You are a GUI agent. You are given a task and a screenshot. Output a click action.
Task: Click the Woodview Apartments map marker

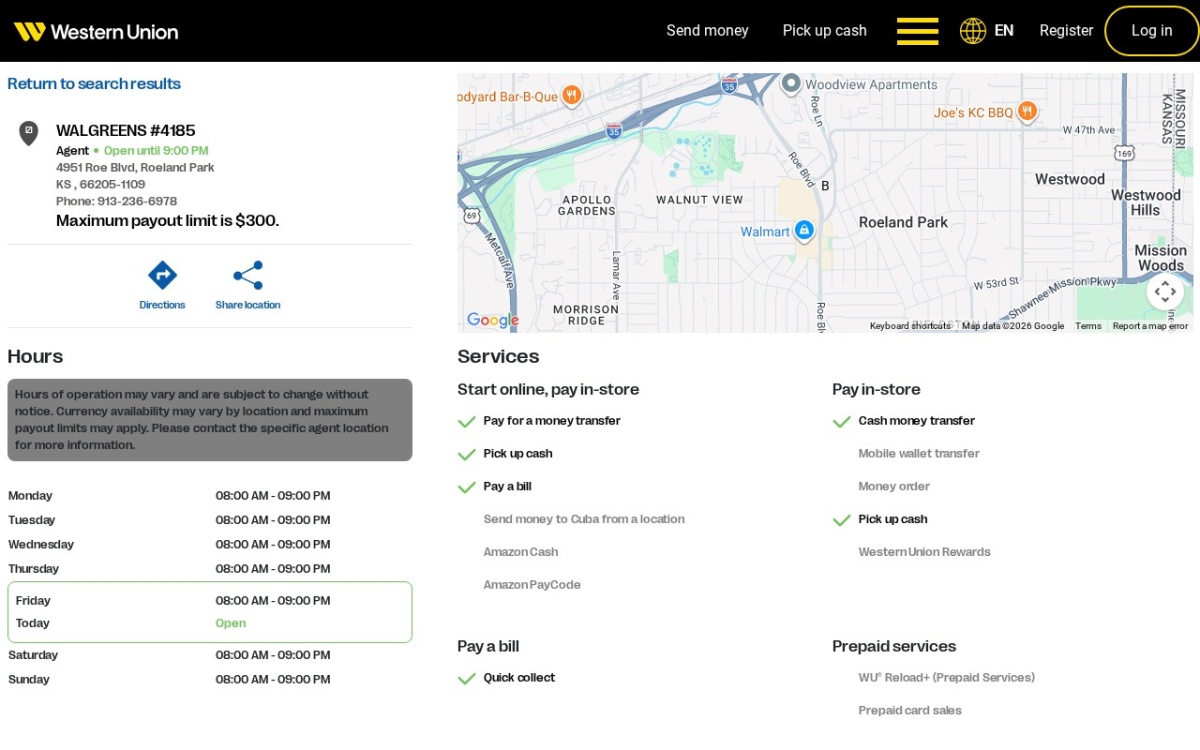click(791, 83)
